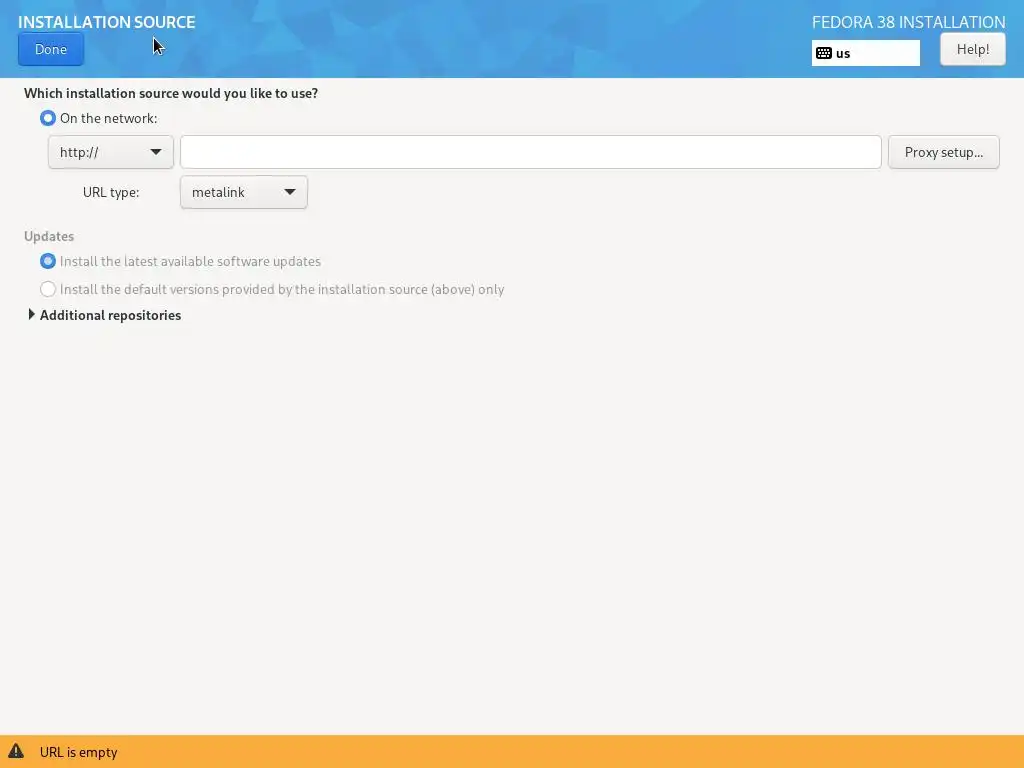
Task: Click the URL type label
Action: (x=111, y=193)
